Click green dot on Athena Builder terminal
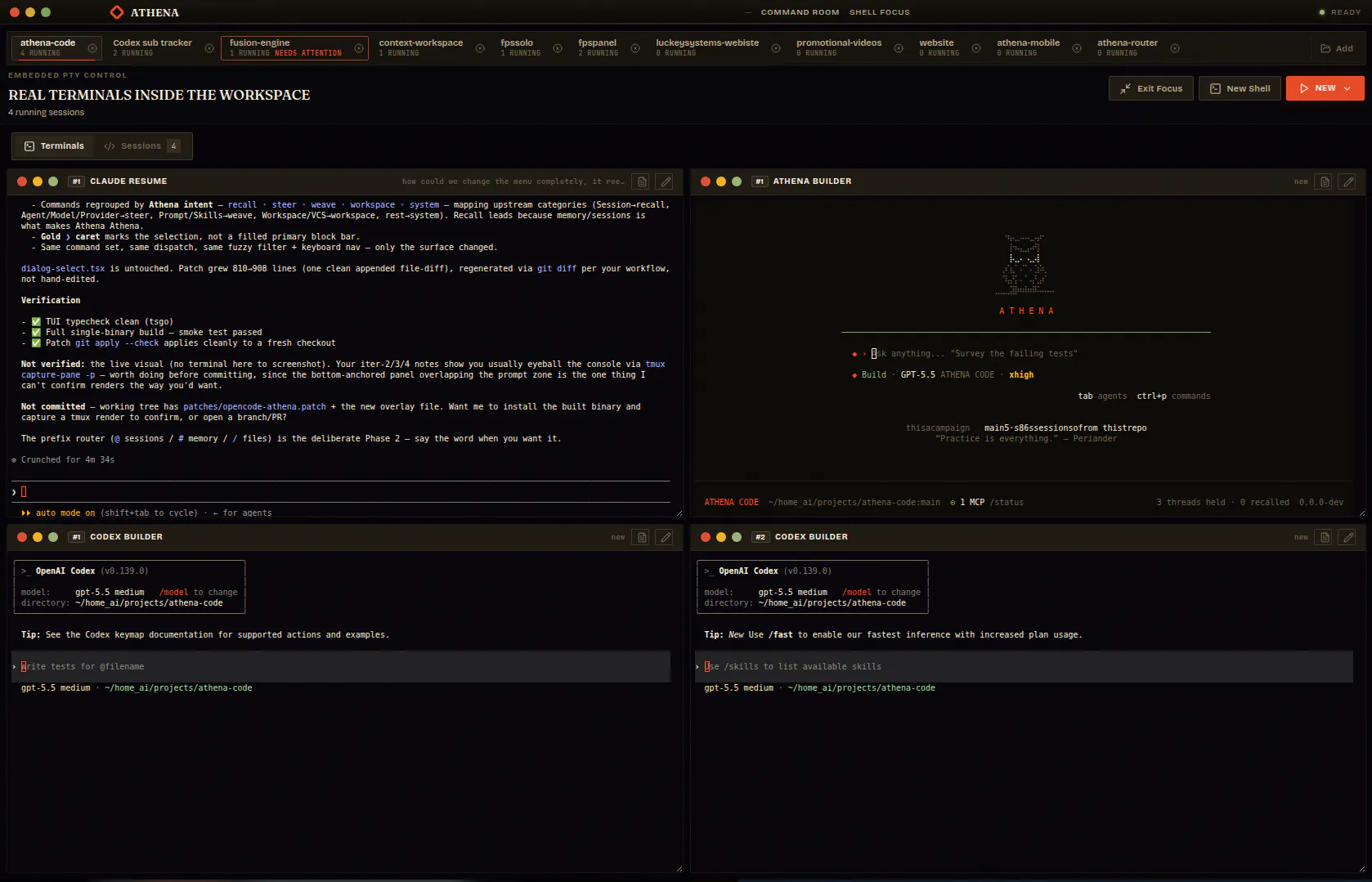The width and height of the screenshot is (1372, 882). (737, 181)
